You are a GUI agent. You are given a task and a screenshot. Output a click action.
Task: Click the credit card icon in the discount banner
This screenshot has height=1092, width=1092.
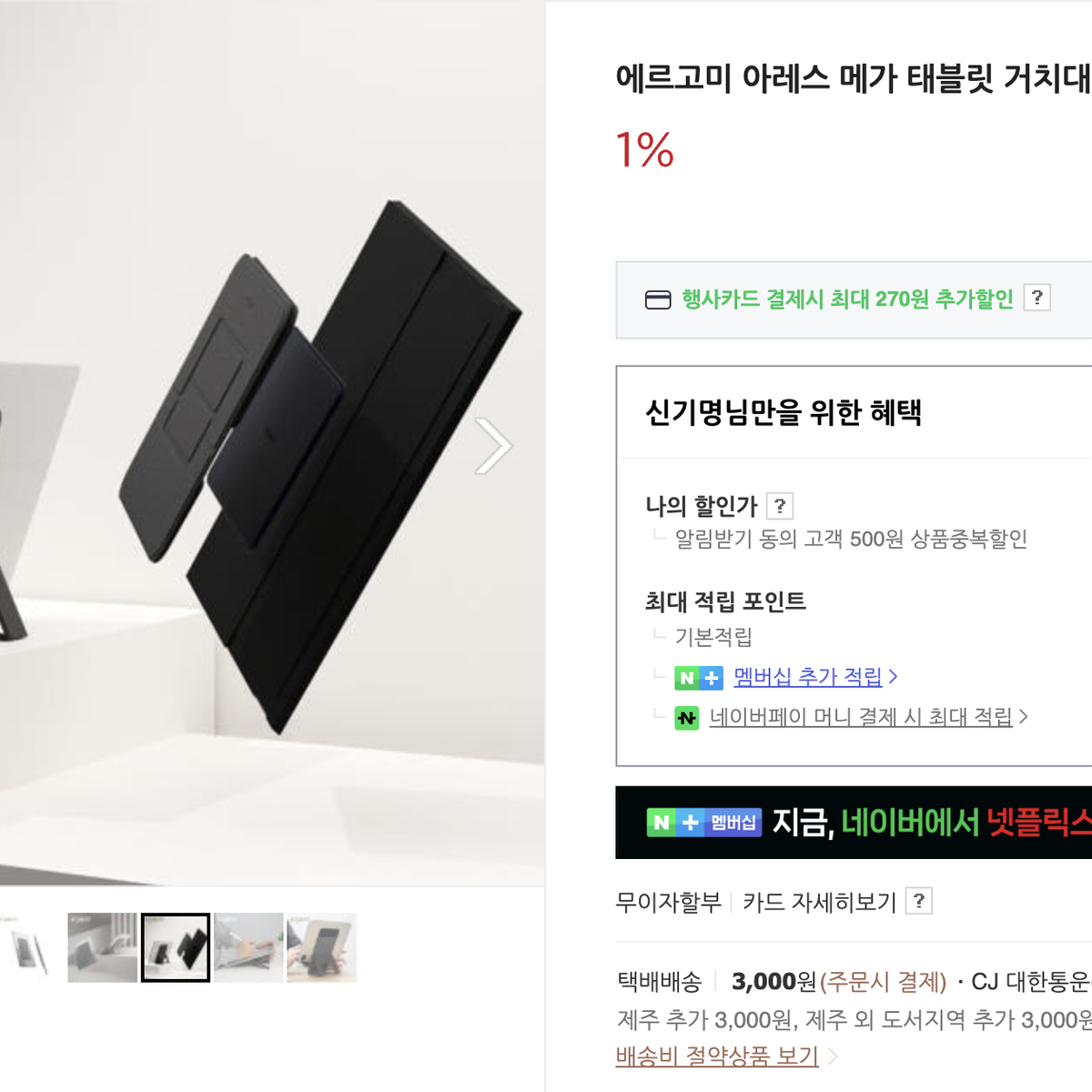658,299
